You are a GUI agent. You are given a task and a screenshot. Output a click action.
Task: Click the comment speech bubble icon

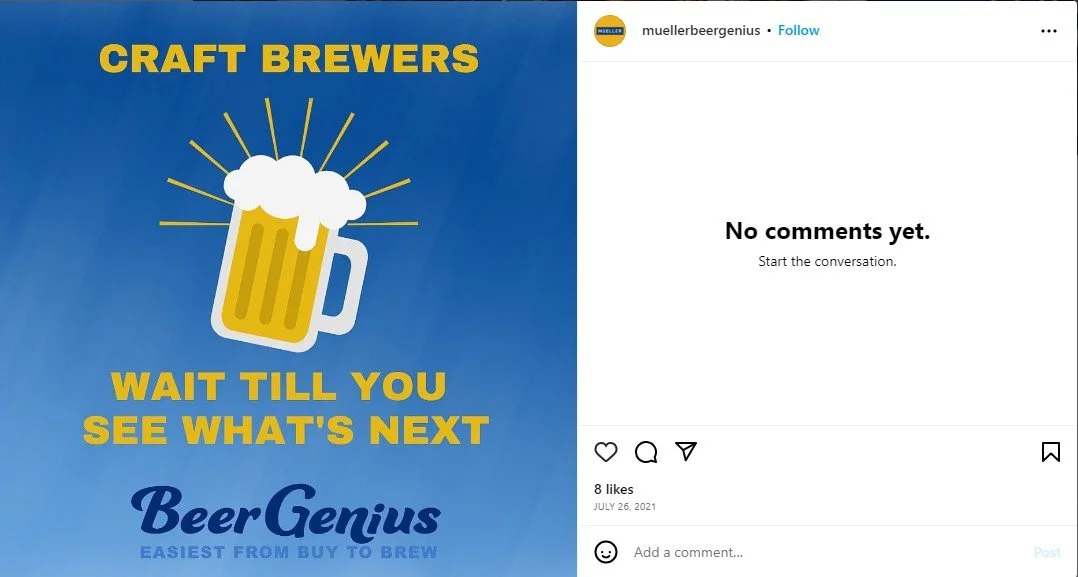[x=646, y=452]
